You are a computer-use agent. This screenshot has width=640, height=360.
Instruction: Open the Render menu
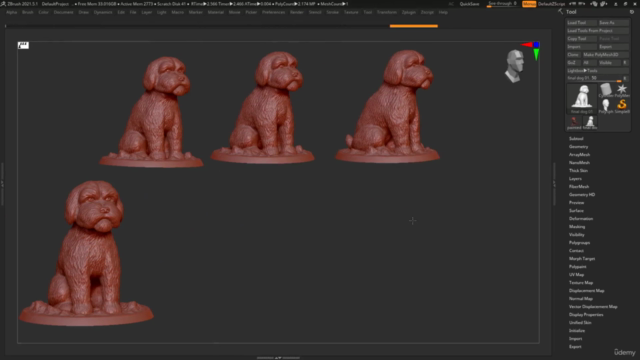[297, 12]
